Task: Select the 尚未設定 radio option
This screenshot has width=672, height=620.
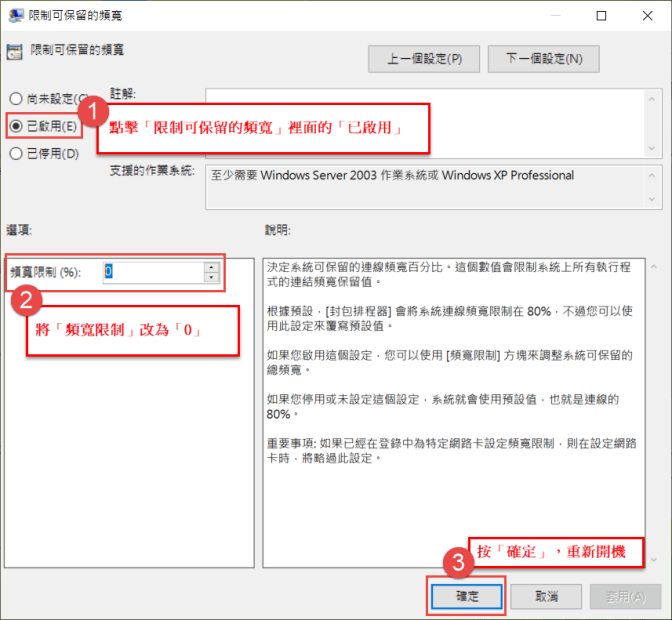Action: click(15, 99)
